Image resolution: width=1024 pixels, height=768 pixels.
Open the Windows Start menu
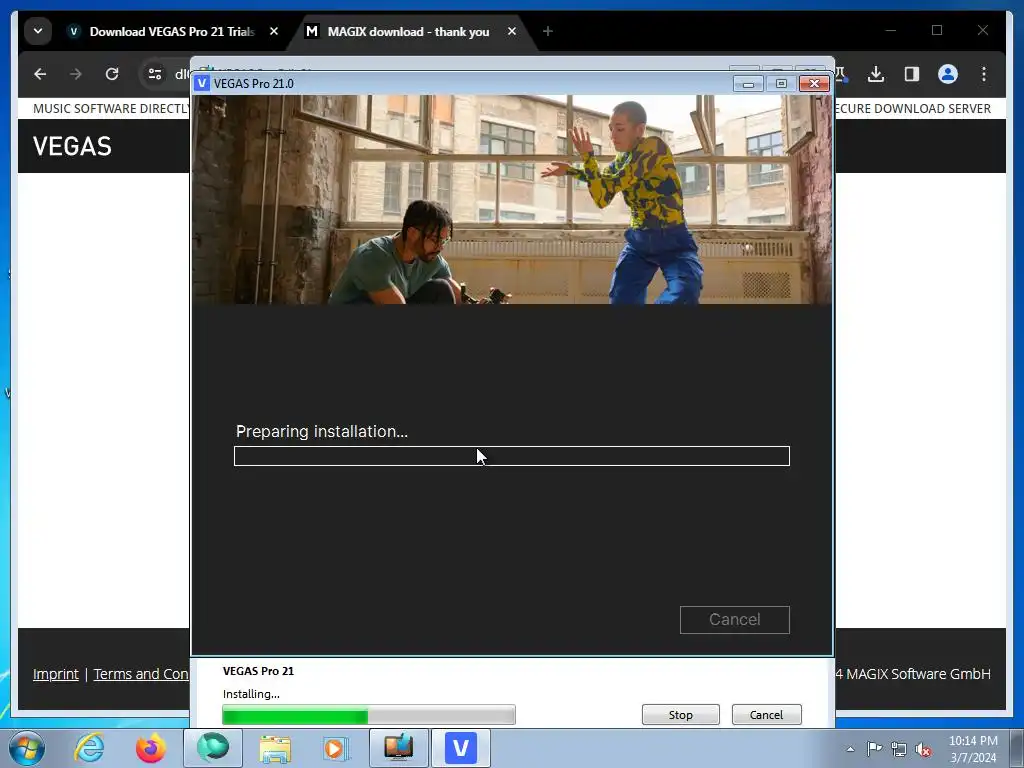27,748
